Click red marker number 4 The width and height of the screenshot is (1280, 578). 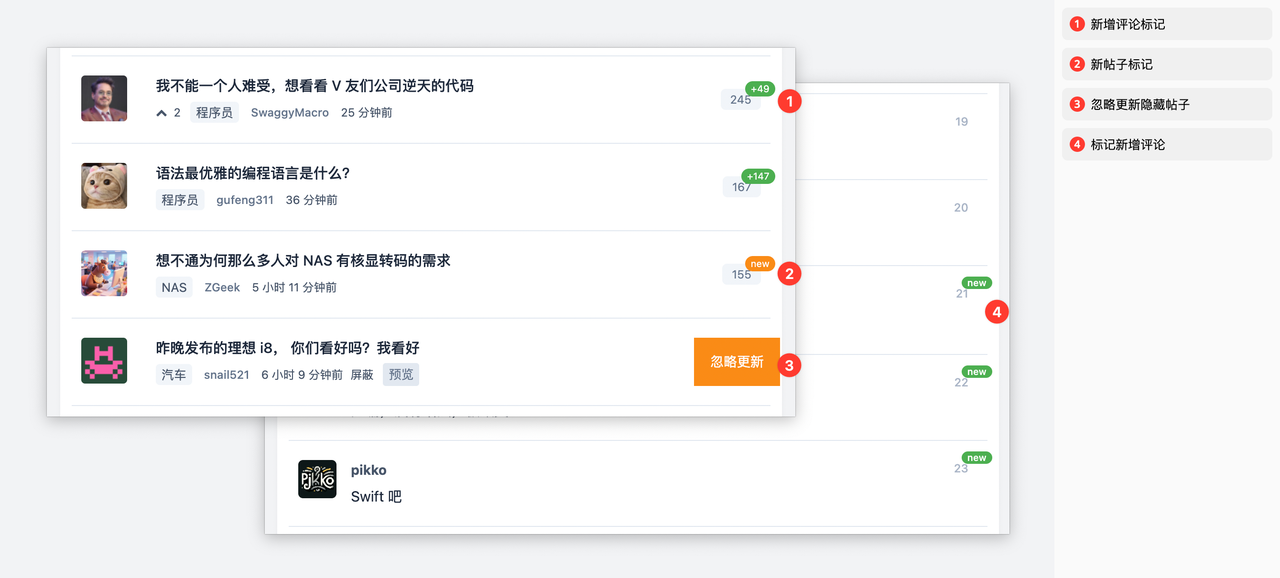pos(995,312)
